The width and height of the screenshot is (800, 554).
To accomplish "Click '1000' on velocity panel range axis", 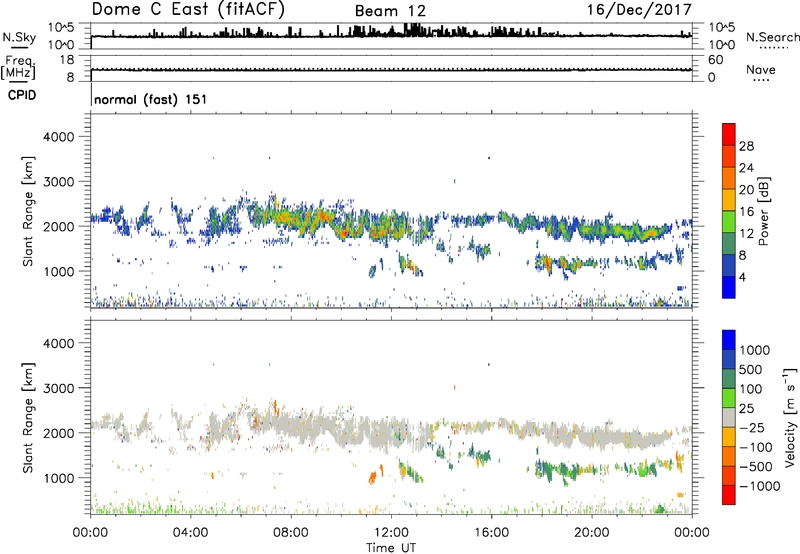I will pyautogui.click(x=58, y=478).
